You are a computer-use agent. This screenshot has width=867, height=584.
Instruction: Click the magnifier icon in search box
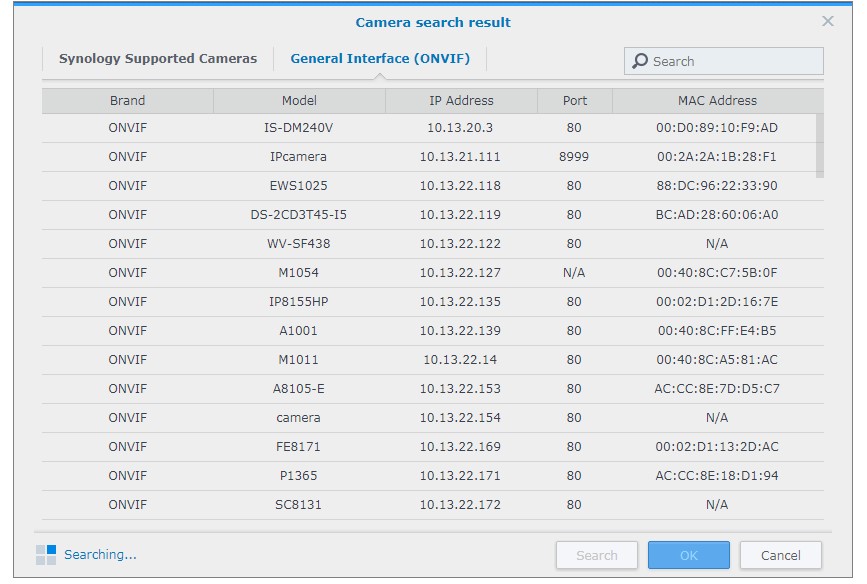(640, 61)
